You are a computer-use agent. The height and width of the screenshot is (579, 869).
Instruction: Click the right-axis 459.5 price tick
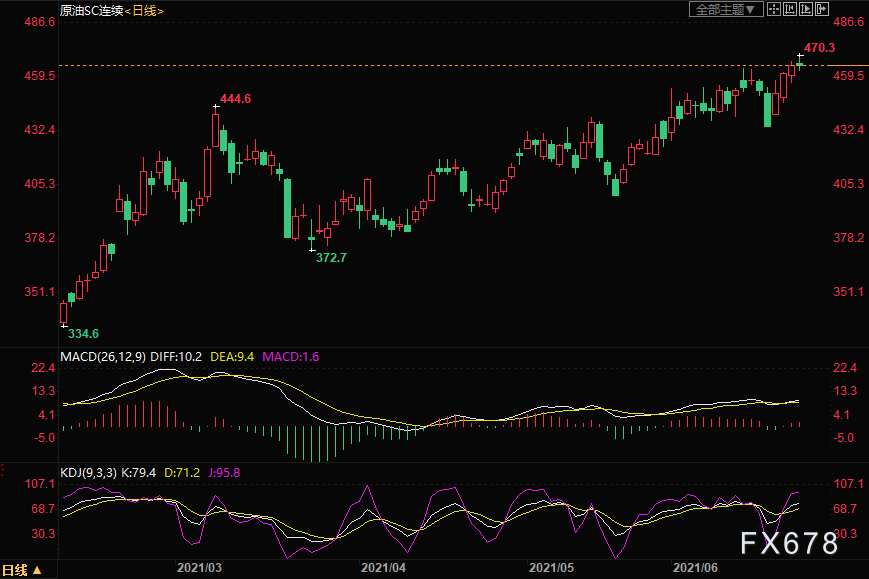tap(848, 76)
